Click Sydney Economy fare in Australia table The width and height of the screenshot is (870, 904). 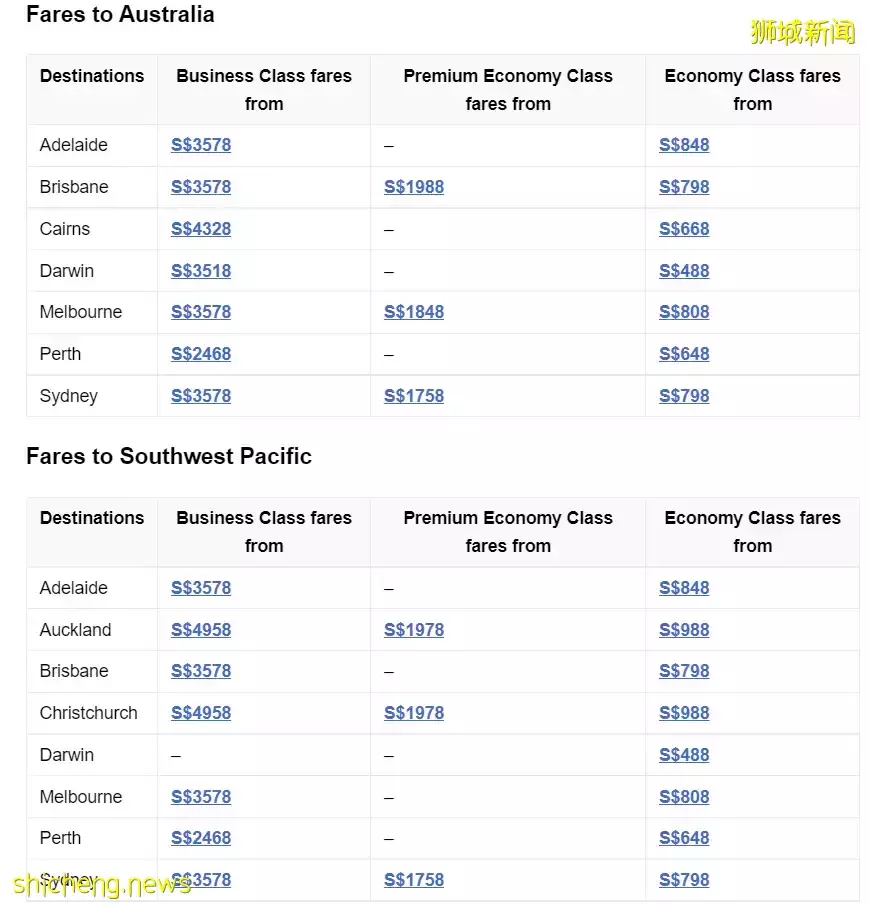pos(684,396)
